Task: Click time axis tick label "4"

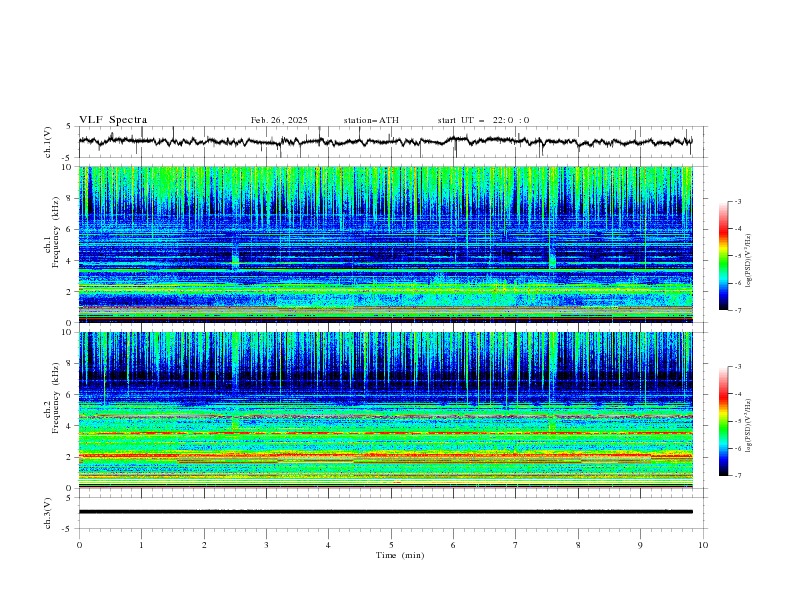Action: (x=328, y=545)
